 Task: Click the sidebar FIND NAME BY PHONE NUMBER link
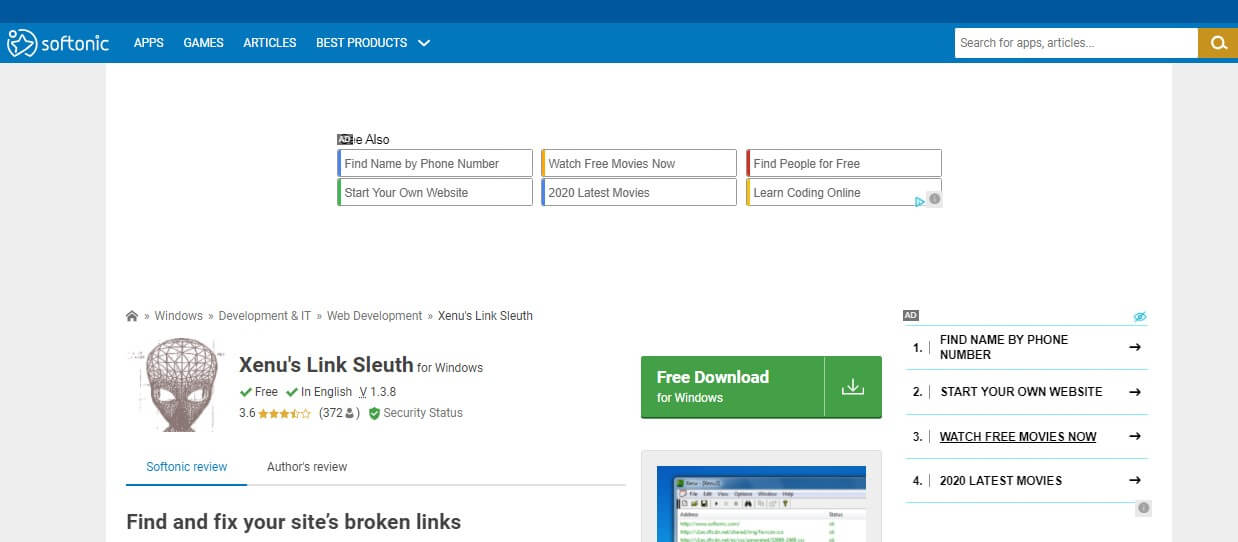pos(1004,347)
